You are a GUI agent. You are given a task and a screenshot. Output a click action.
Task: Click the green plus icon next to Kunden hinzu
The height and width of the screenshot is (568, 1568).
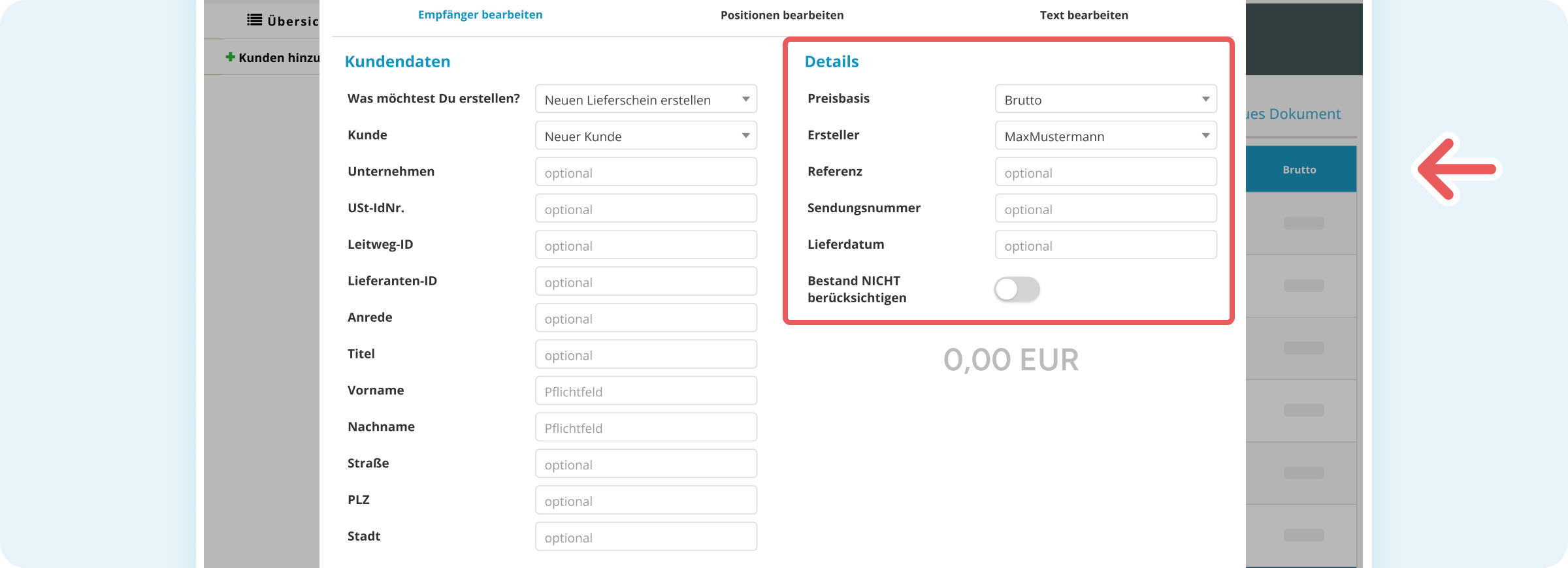click(x=230, y=57)
